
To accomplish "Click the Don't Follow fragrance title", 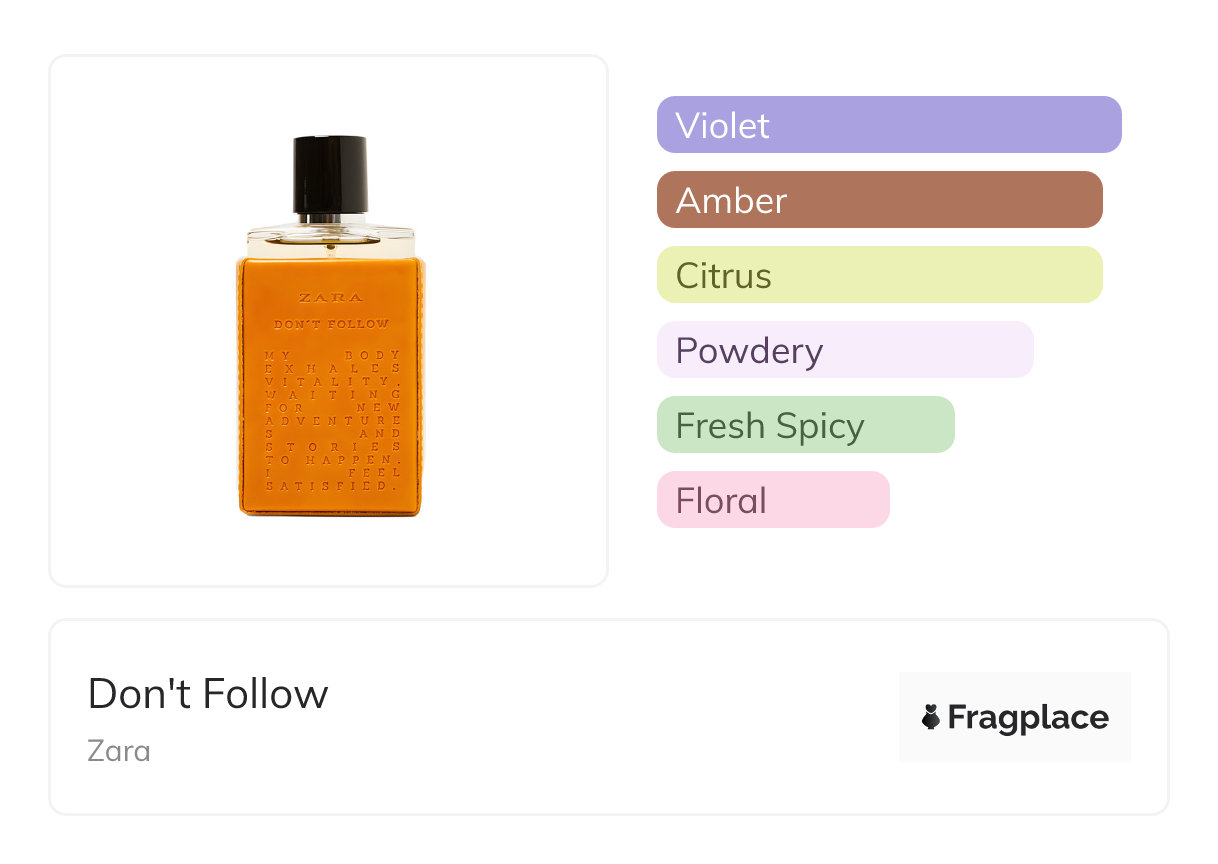I will pos(208,694).
